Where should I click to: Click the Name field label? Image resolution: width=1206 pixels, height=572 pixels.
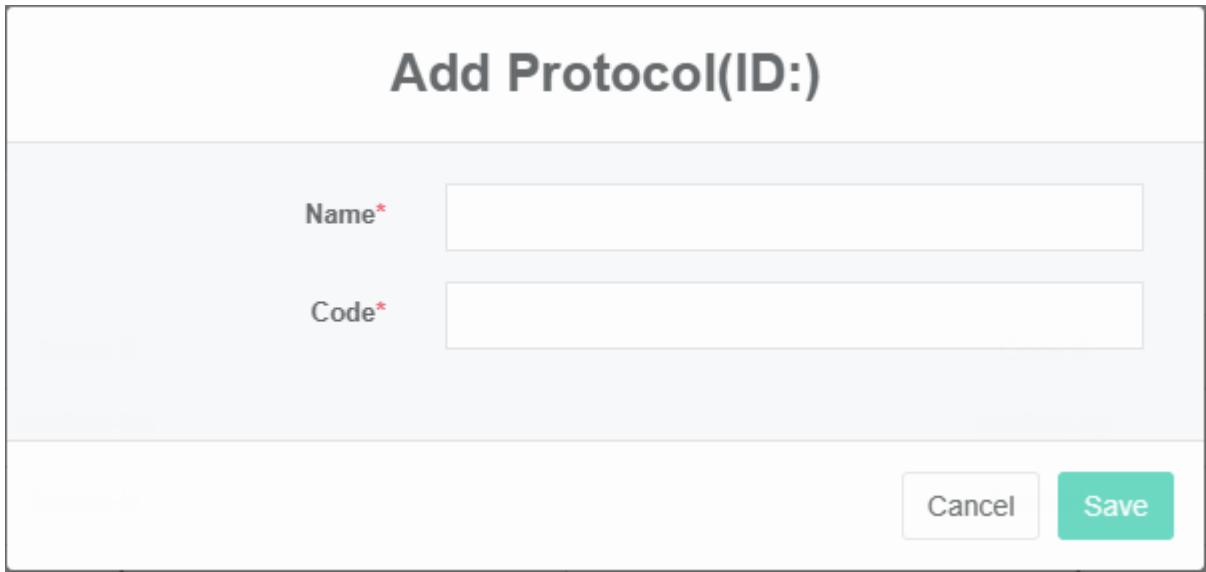pos(339,215)
